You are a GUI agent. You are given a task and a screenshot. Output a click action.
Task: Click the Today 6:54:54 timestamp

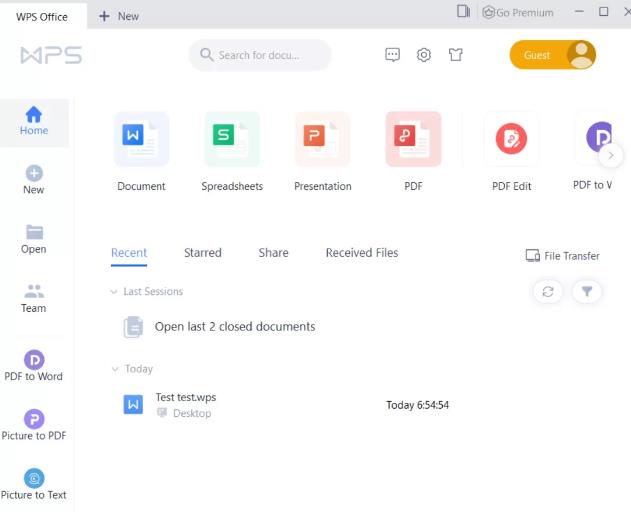coord(417,405)
